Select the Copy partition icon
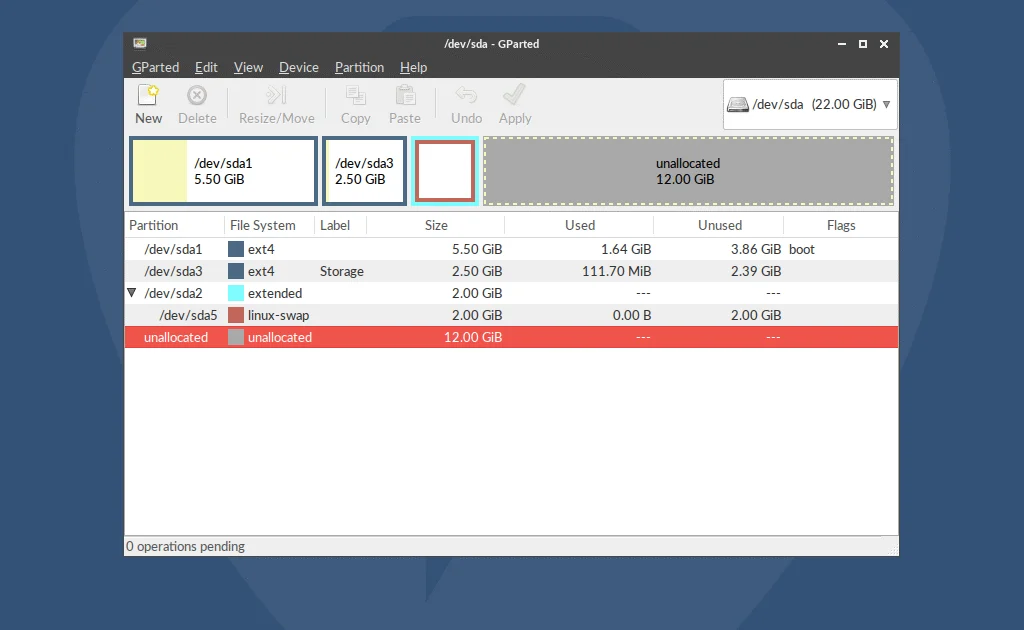This screenshot has width=1024, height=630. pyautogui.click(x=355, y=104)
